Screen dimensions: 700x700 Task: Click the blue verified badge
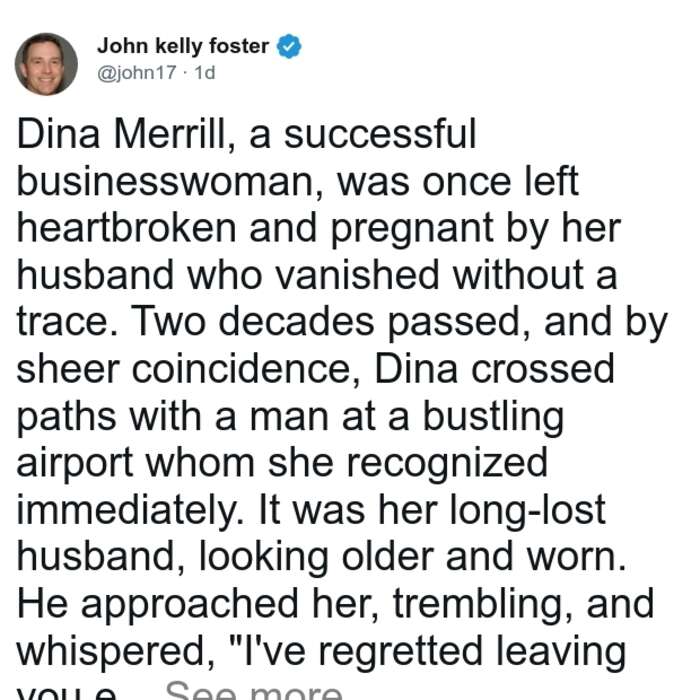pos(289,46)
